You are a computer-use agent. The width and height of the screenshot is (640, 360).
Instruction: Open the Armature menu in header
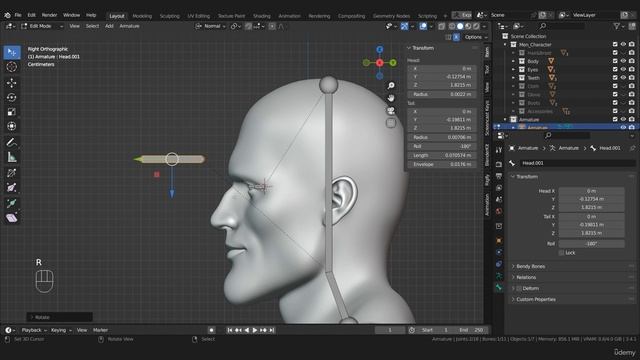[129, 26]
